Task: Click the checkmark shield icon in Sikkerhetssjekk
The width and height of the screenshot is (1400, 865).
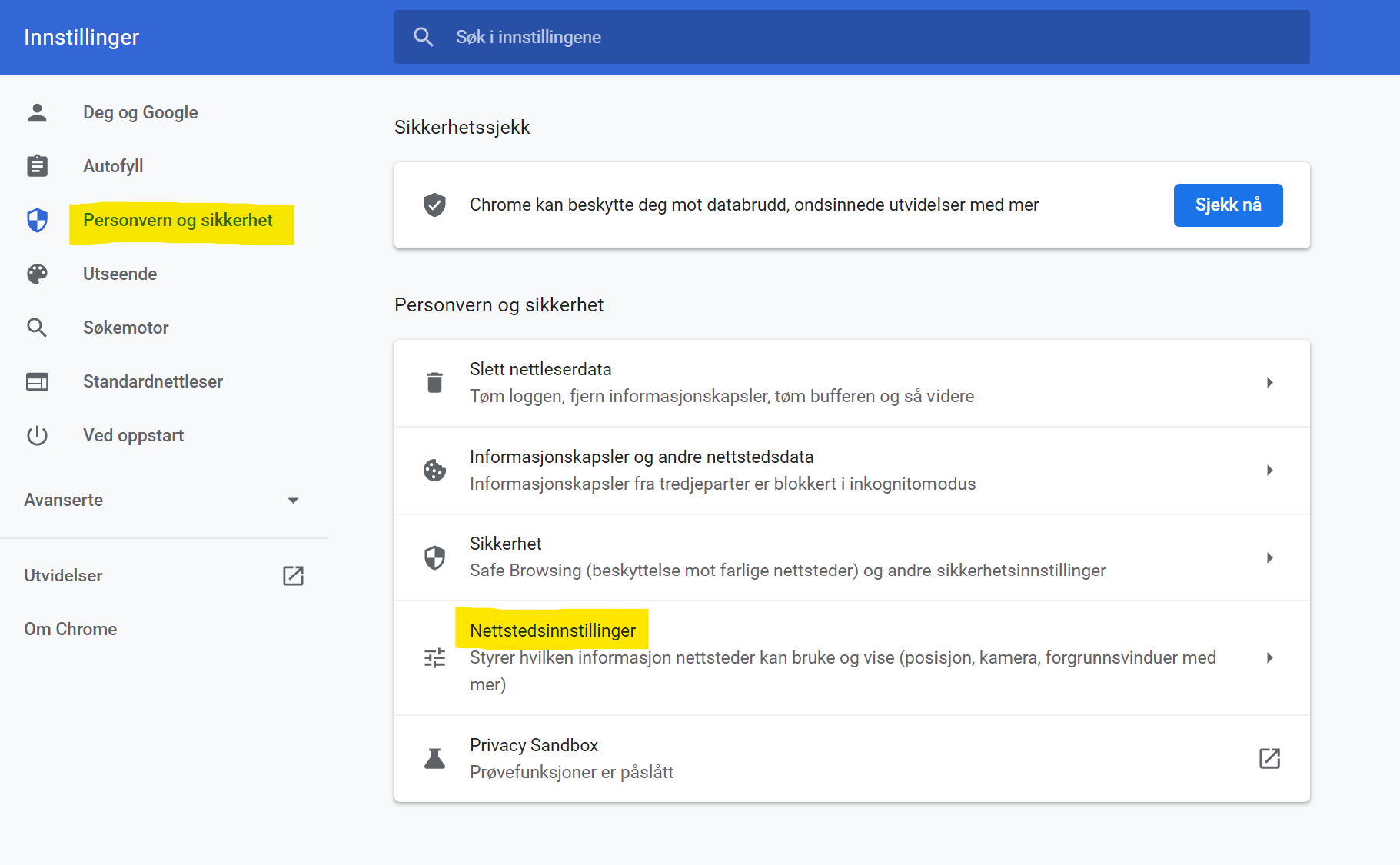Action: [x=434, y=205]
